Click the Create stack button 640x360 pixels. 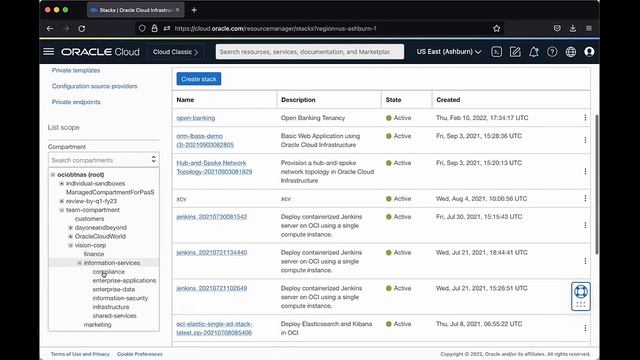(199, 79)
